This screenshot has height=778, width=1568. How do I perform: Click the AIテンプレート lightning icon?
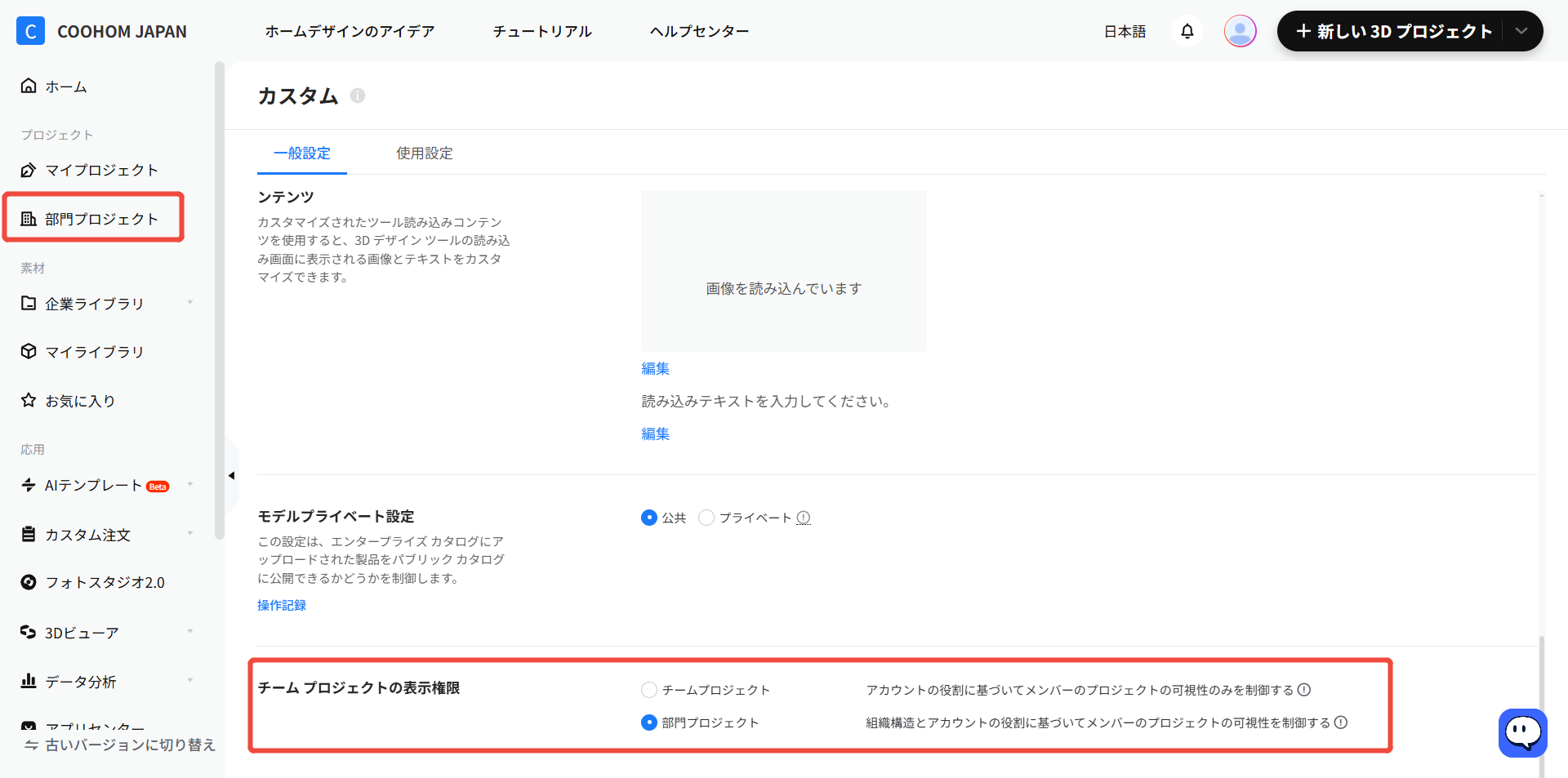(x=29, y=485)
